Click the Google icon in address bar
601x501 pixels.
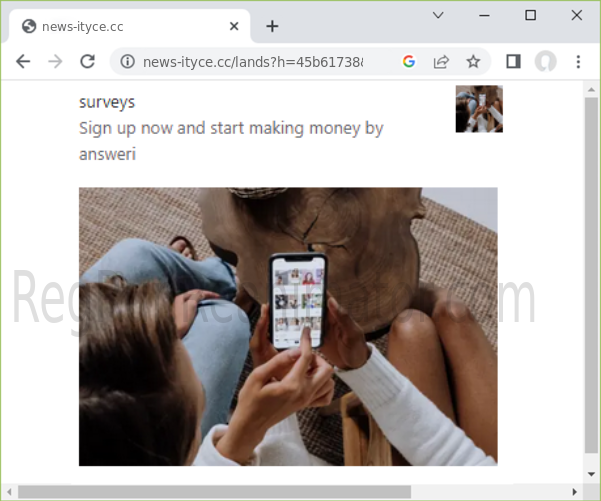click(x=408, y=62)
